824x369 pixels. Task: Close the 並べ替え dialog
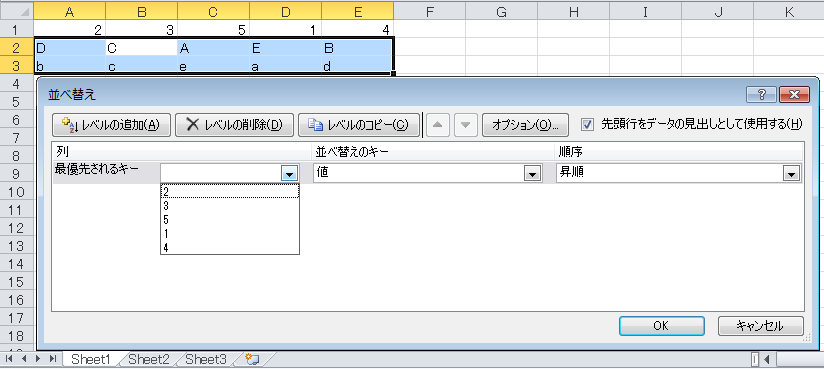point(794,95)
